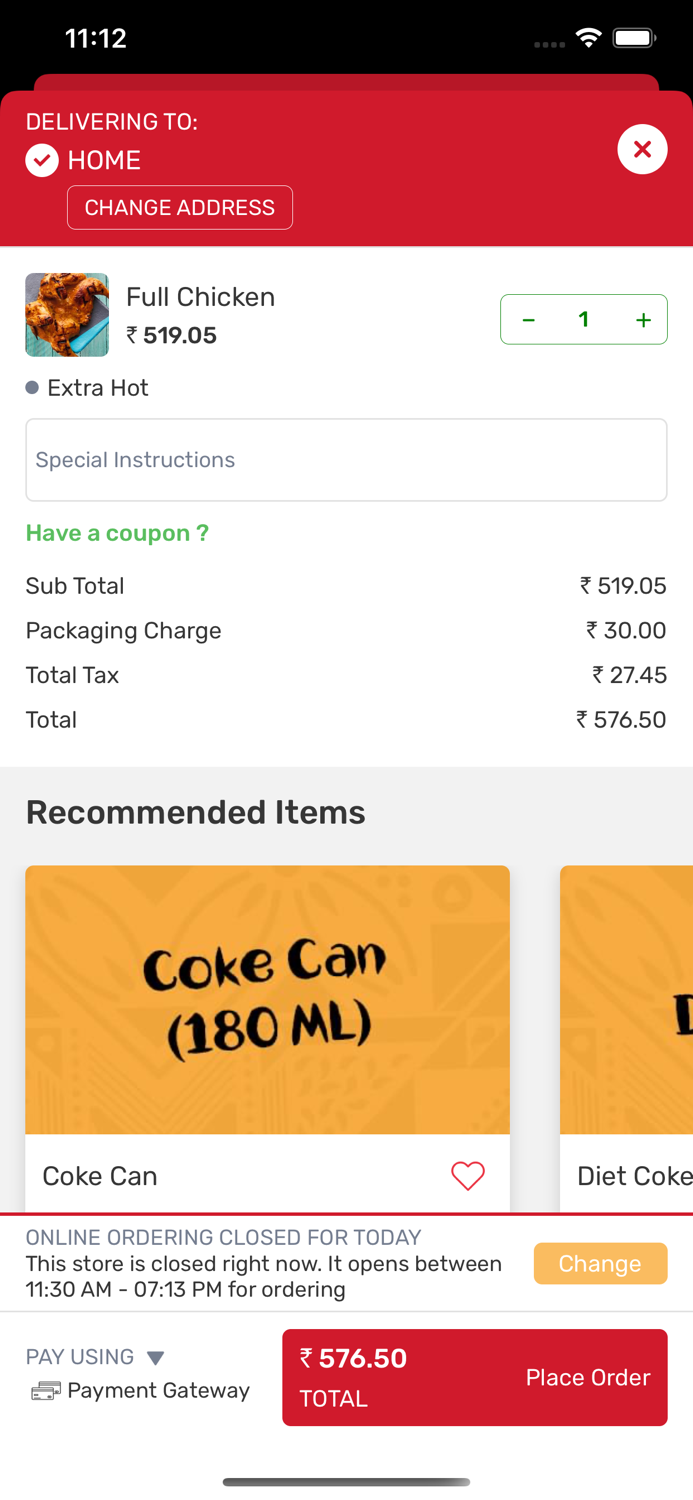Viewport: 693px width, 1500px height.
Task: Tap CHANGE ADDRESS in the red banner
Action: tap(180, 207)
